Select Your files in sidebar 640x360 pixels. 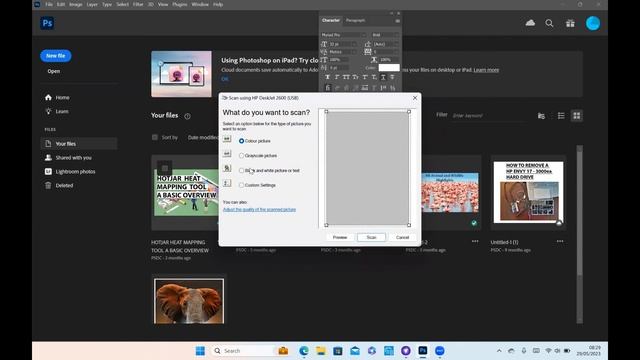[x=79, y=144]
